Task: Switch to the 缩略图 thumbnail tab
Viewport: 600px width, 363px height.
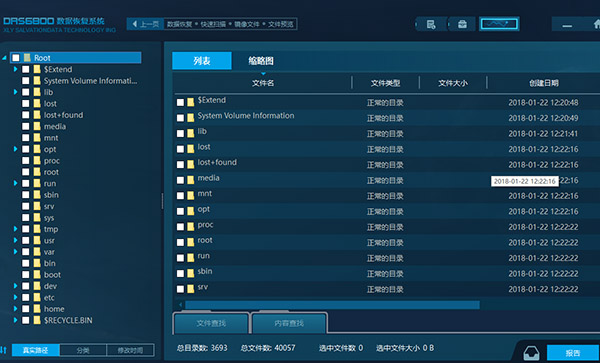Action: 261,60
